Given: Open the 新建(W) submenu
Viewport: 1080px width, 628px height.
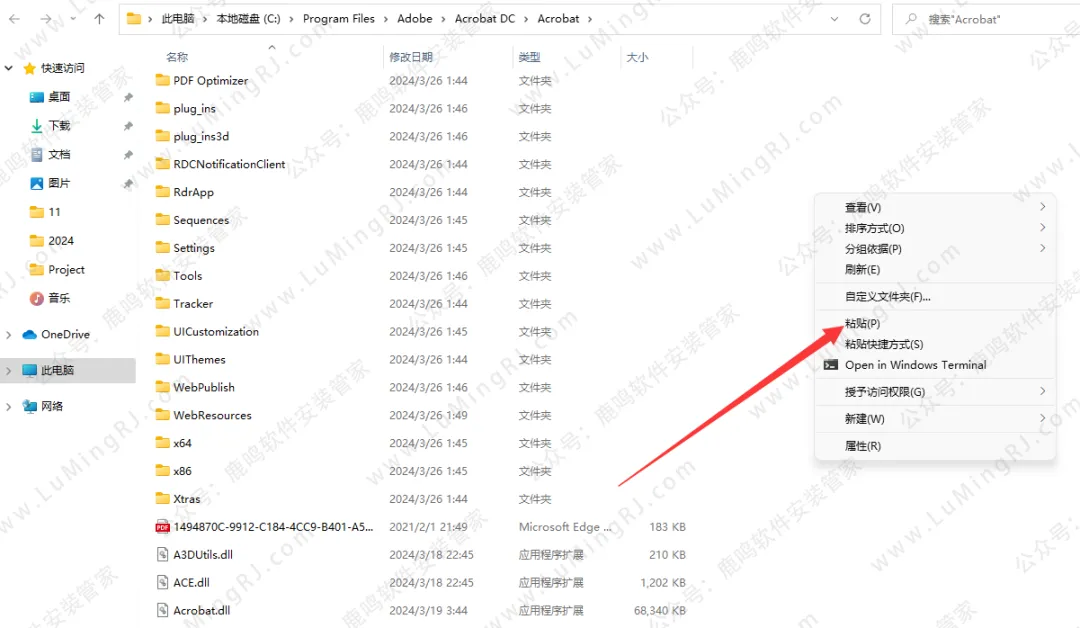Looking at the screenshot, I should 864,419.
